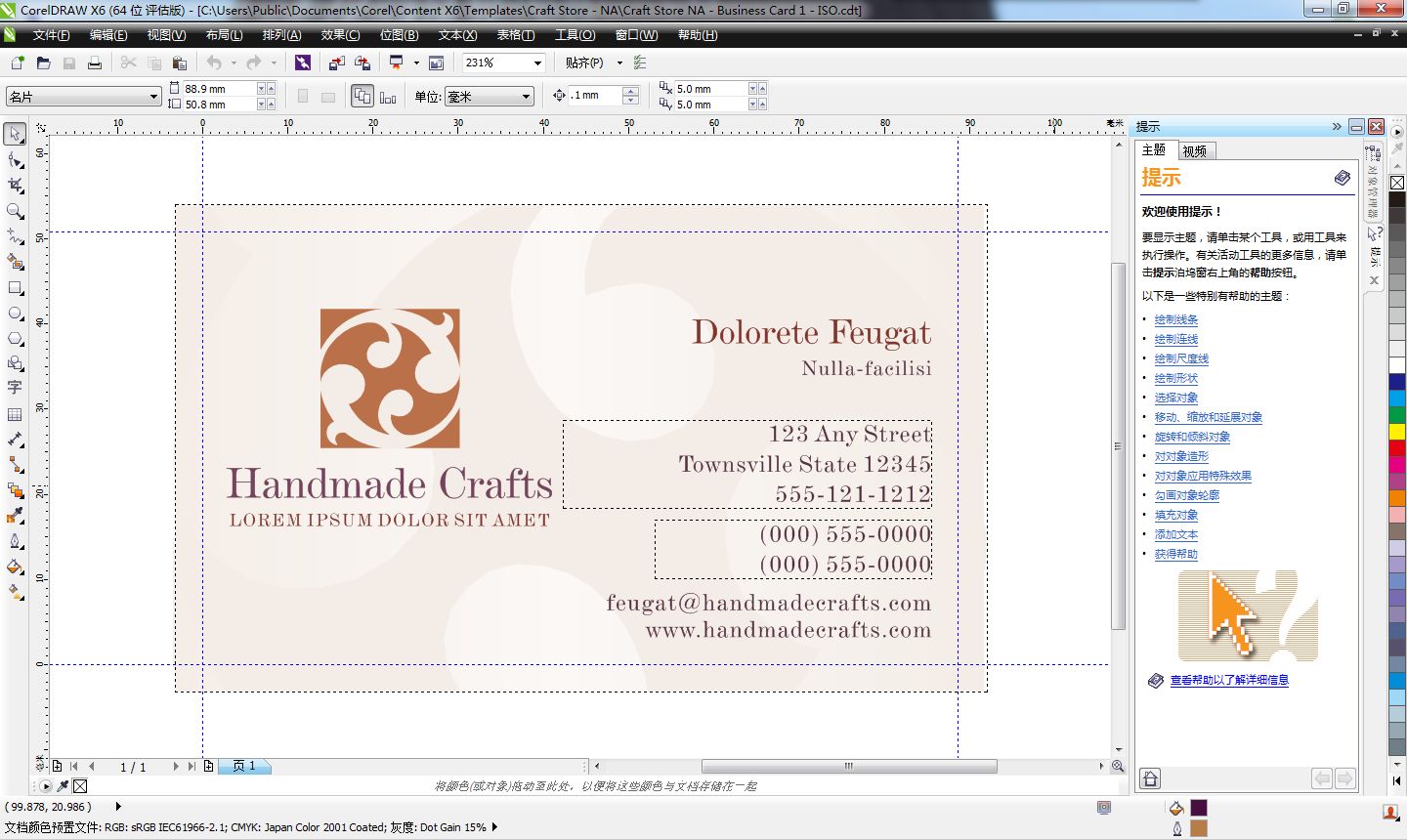Expand the page size 名片 dropdown
The width and height of the screenshot is (1407, 840).
pos(153,97)
